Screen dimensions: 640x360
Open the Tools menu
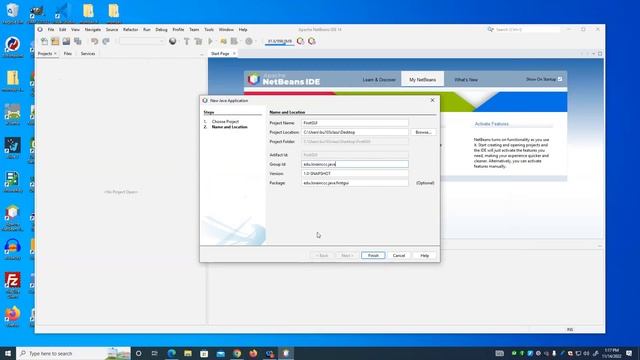[x=209, y=30]
